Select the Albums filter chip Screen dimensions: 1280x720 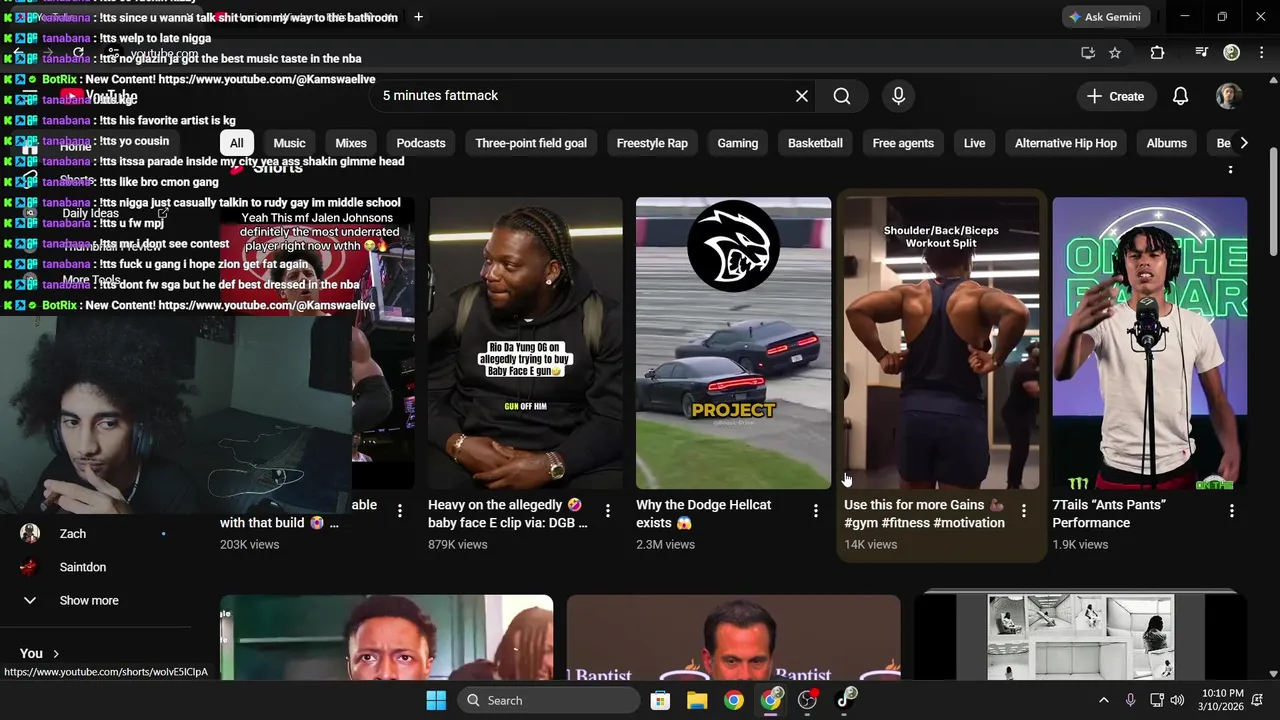(x=1166, y=143)
